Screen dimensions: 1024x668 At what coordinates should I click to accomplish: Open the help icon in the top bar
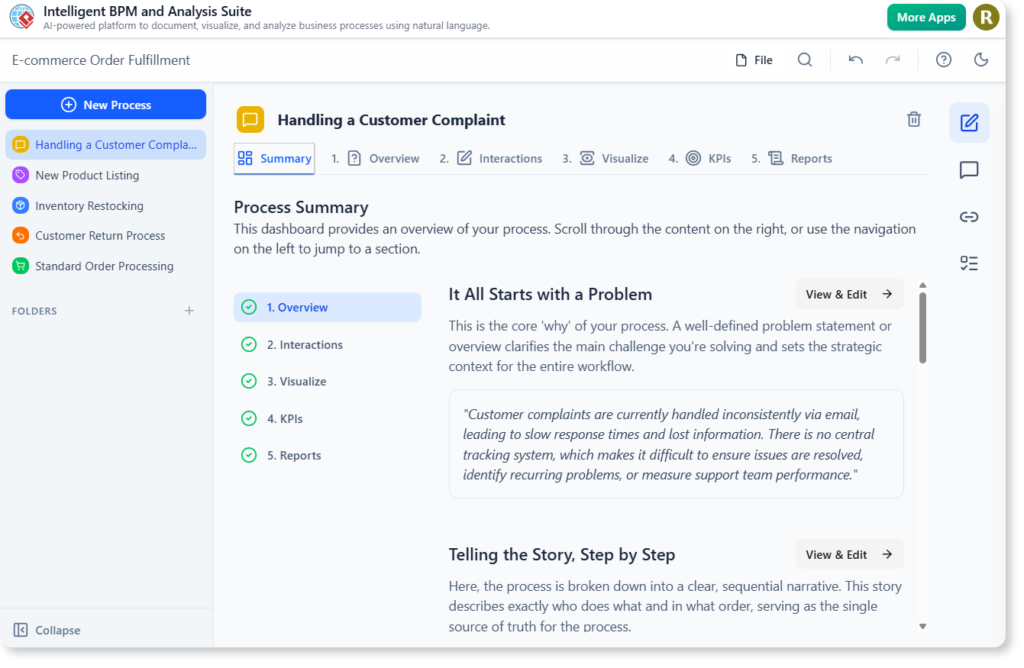(x=943, y=60)
